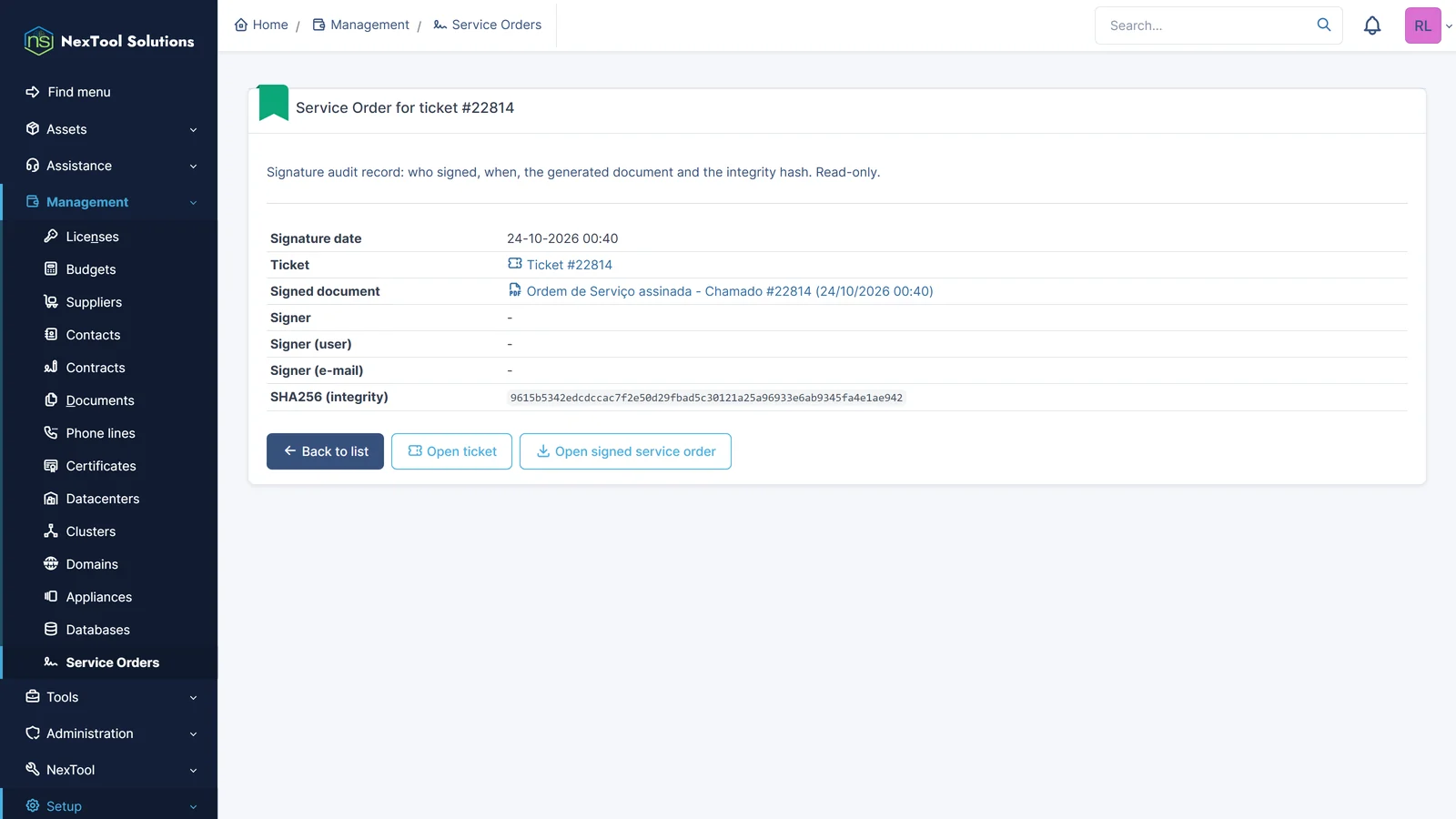Click the SHA256 integrity hash value
This screenshot has width=1456, height=819.
tap(706, 398)
